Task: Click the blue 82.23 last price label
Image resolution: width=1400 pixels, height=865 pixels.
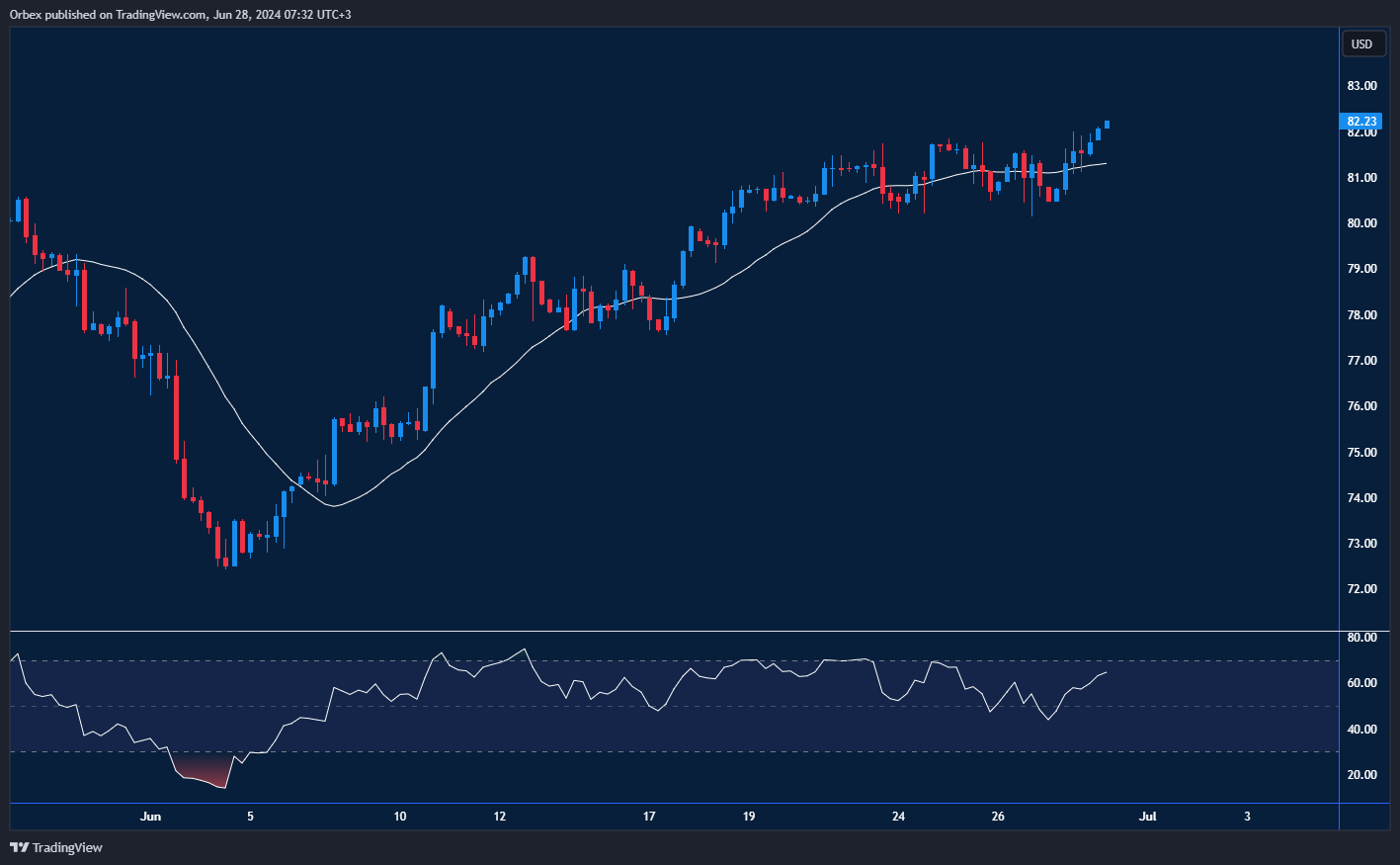Action: point(1362,121)
